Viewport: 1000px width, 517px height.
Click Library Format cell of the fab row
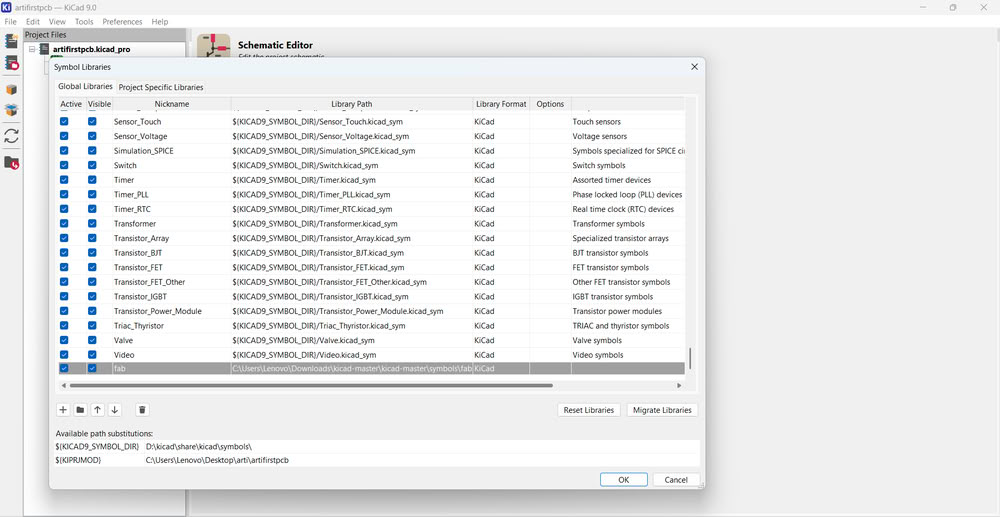501,368
